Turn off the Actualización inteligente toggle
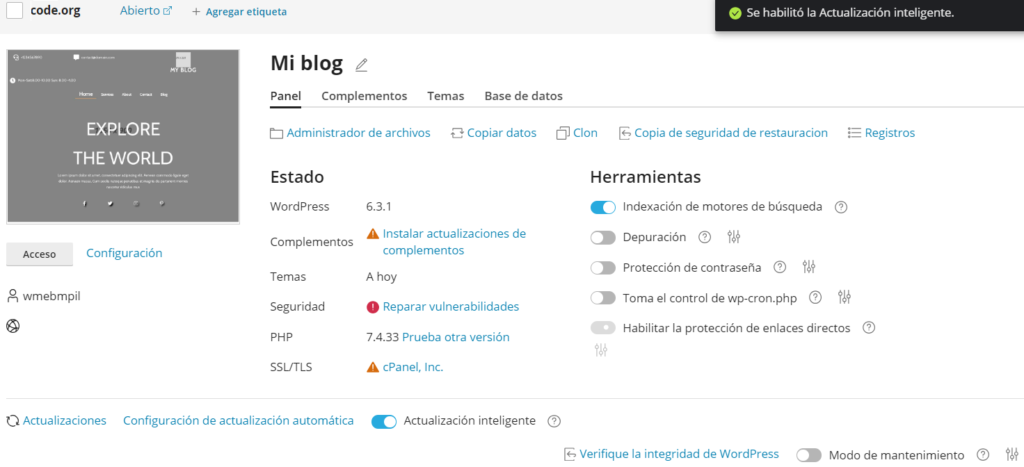This screenshot has height=467, width=1024. [384, 422]
